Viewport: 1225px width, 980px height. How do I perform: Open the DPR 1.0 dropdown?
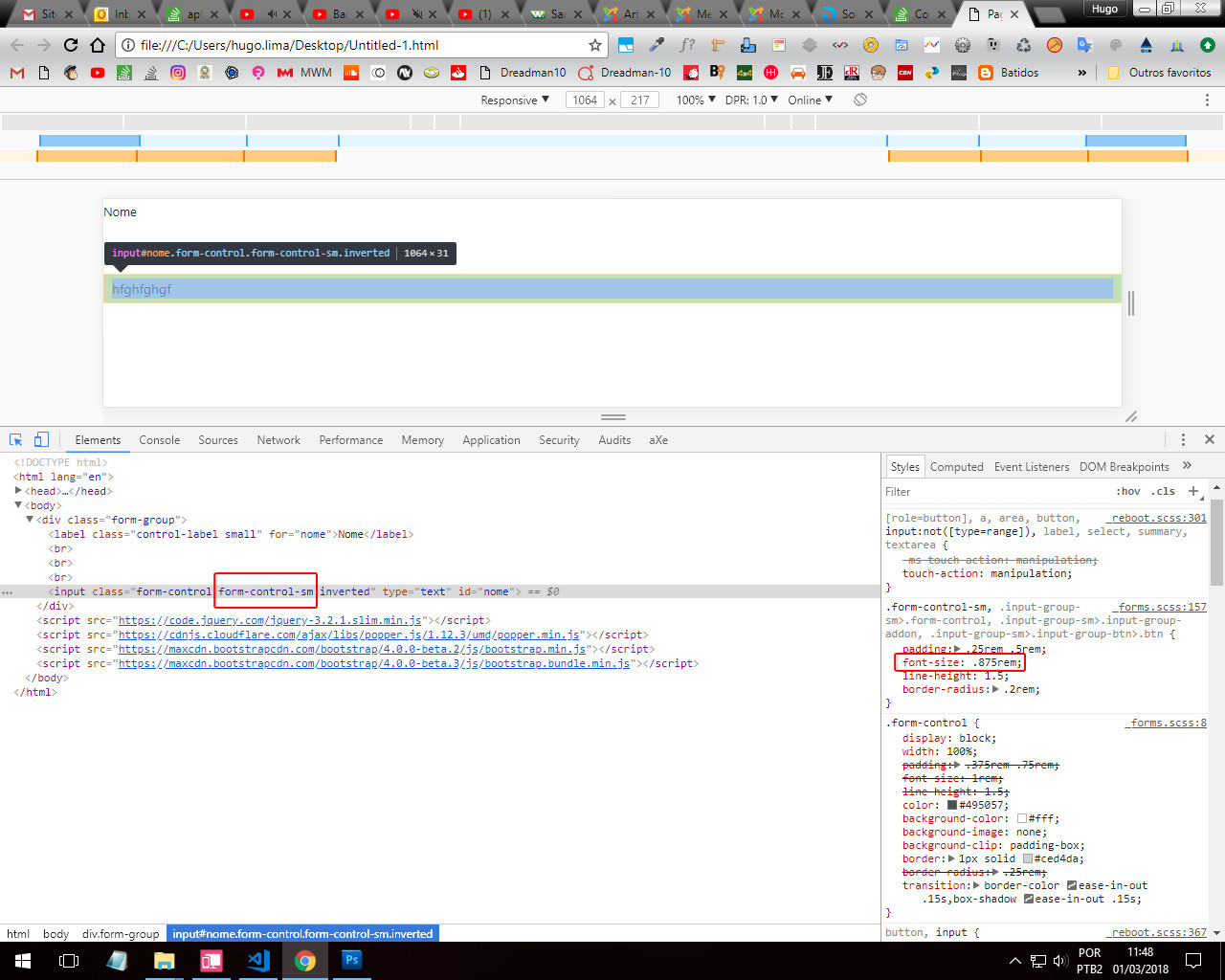tap(751, 100)
